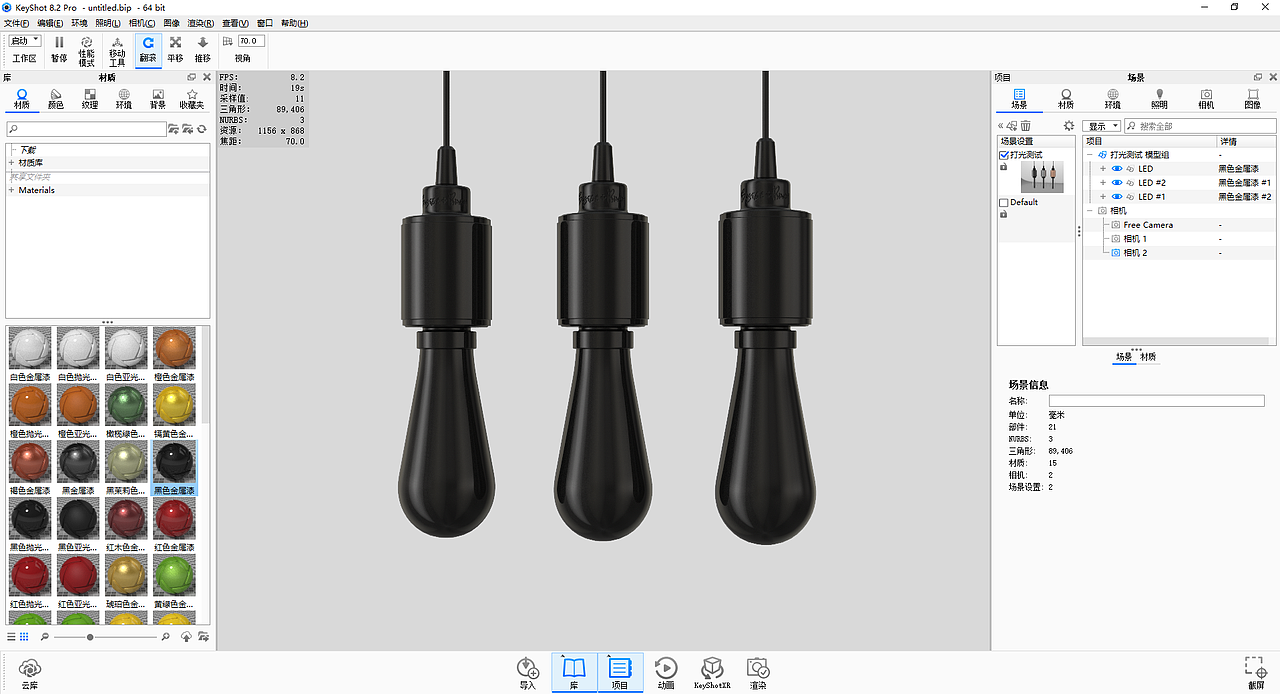
Task: Switch to the 纹理 texture library tab
Action: coord(90,99)
